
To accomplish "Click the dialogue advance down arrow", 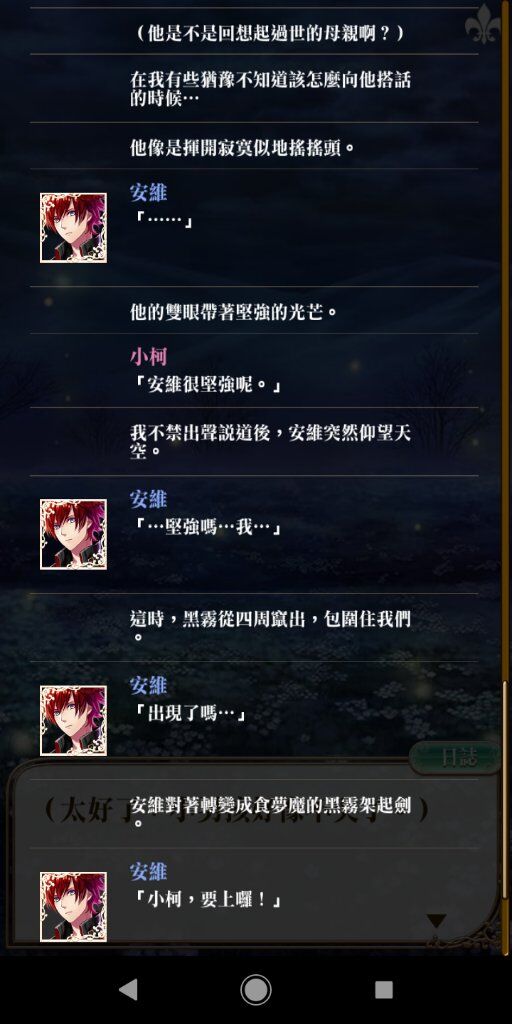I will (x=436, y=921).
